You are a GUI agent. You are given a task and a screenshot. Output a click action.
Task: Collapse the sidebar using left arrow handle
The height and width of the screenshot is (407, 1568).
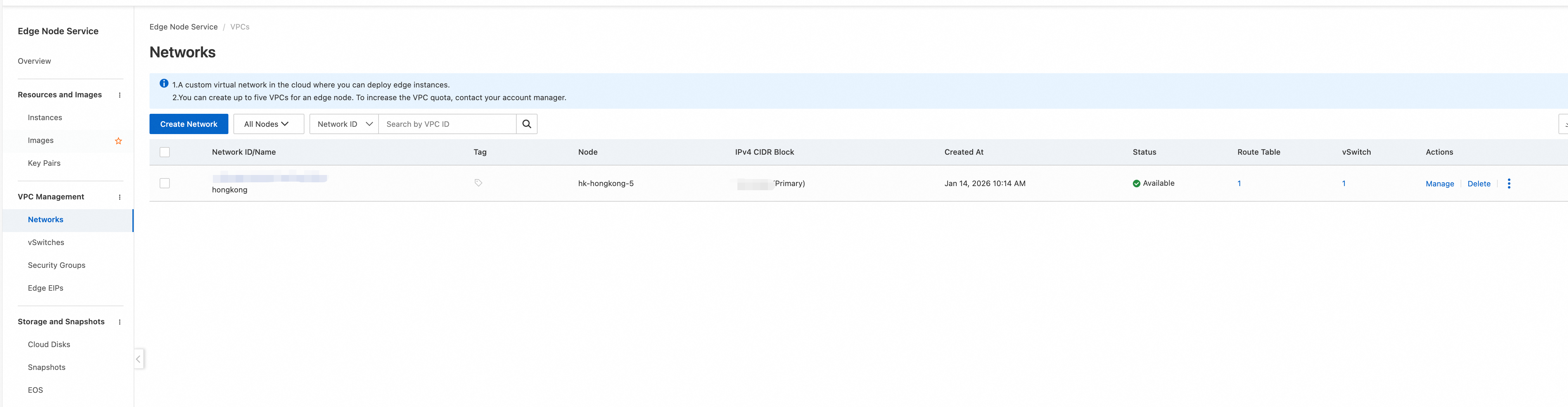138,359
